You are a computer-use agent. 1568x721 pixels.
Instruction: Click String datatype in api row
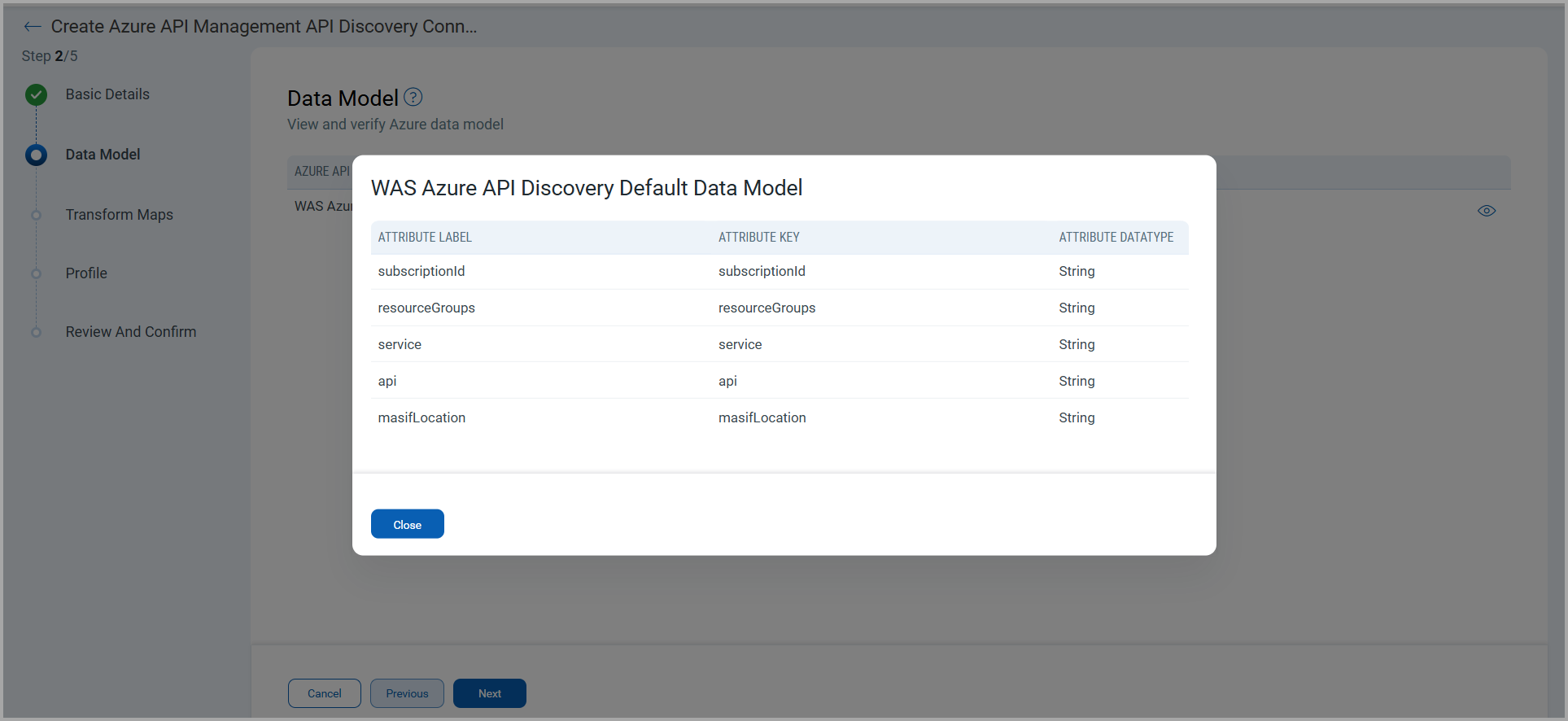pyautogui.click(x=1077, y=382)
